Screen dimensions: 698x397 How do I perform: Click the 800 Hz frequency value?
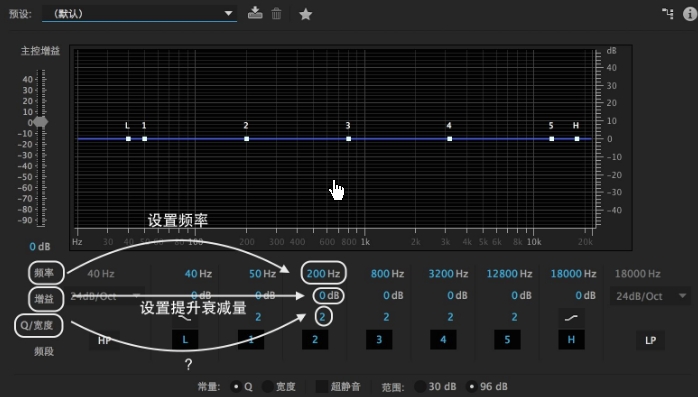pos(387,274)
